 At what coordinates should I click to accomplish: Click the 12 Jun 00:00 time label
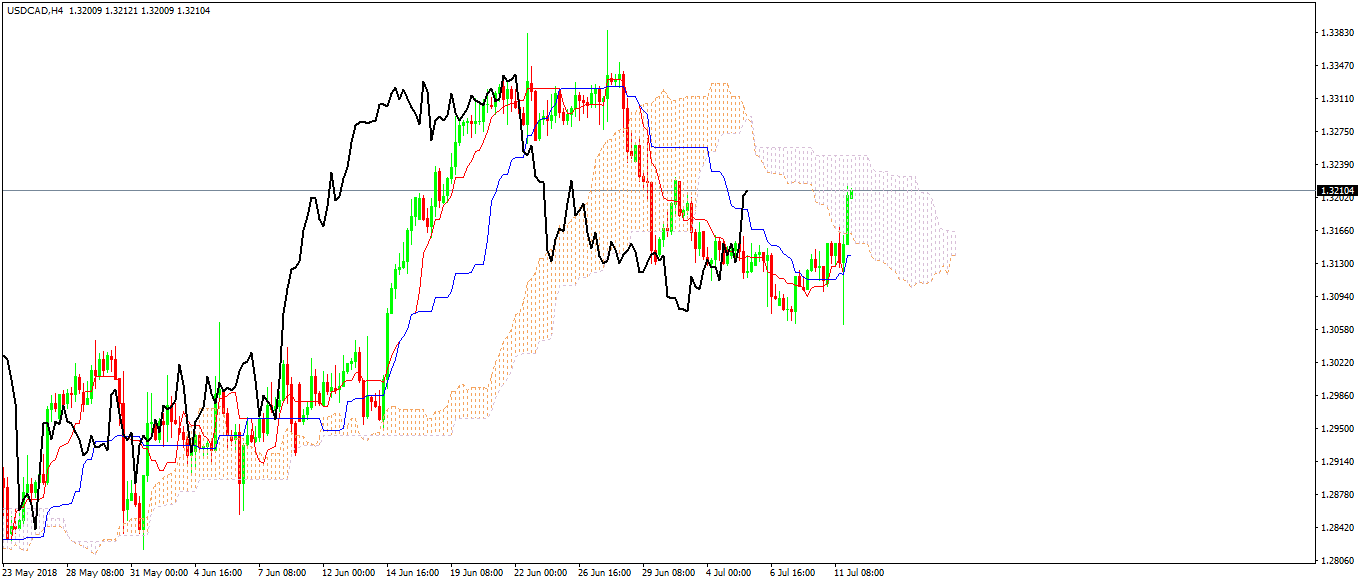(349, 574)
